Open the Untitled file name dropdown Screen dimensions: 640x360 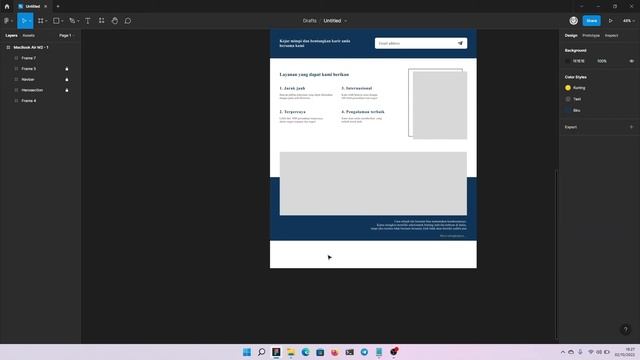346,21
